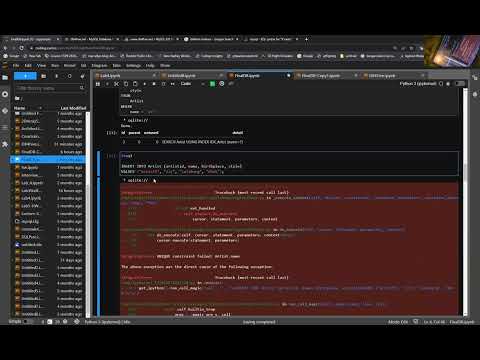The image size is (480, 360).
Task: Open the debugger panel on right sidebar
Action: point(475,94)
